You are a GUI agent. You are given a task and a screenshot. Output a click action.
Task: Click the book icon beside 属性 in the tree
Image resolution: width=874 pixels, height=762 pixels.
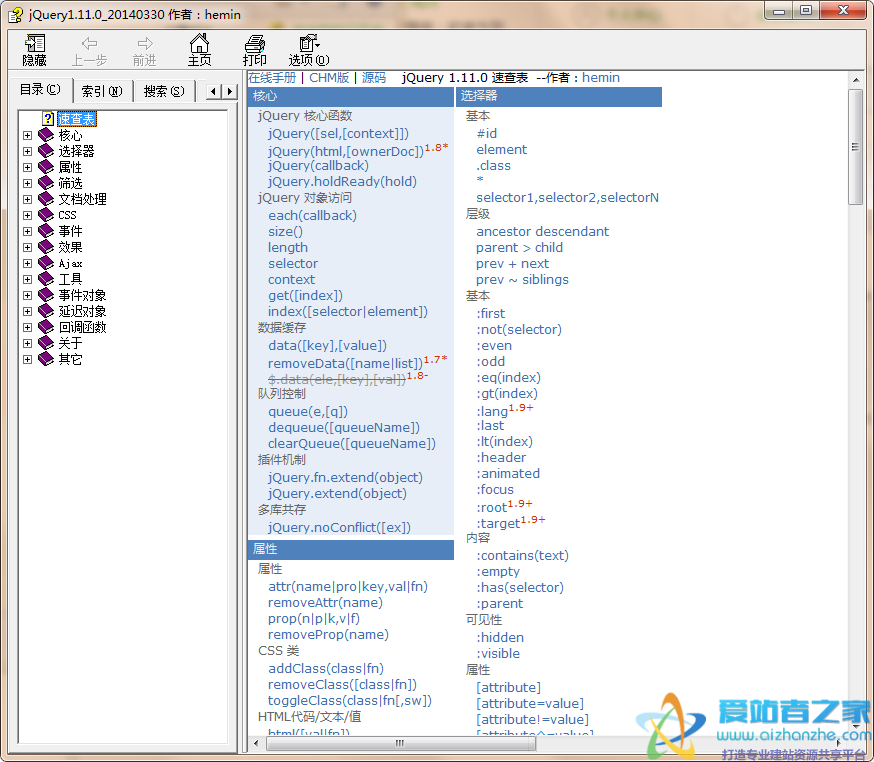click(46, 167)
